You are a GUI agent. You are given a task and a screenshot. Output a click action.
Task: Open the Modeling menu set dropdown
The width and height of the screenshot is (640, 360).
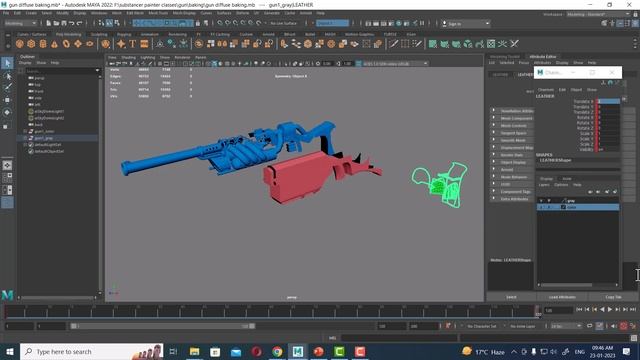(20, 23)
